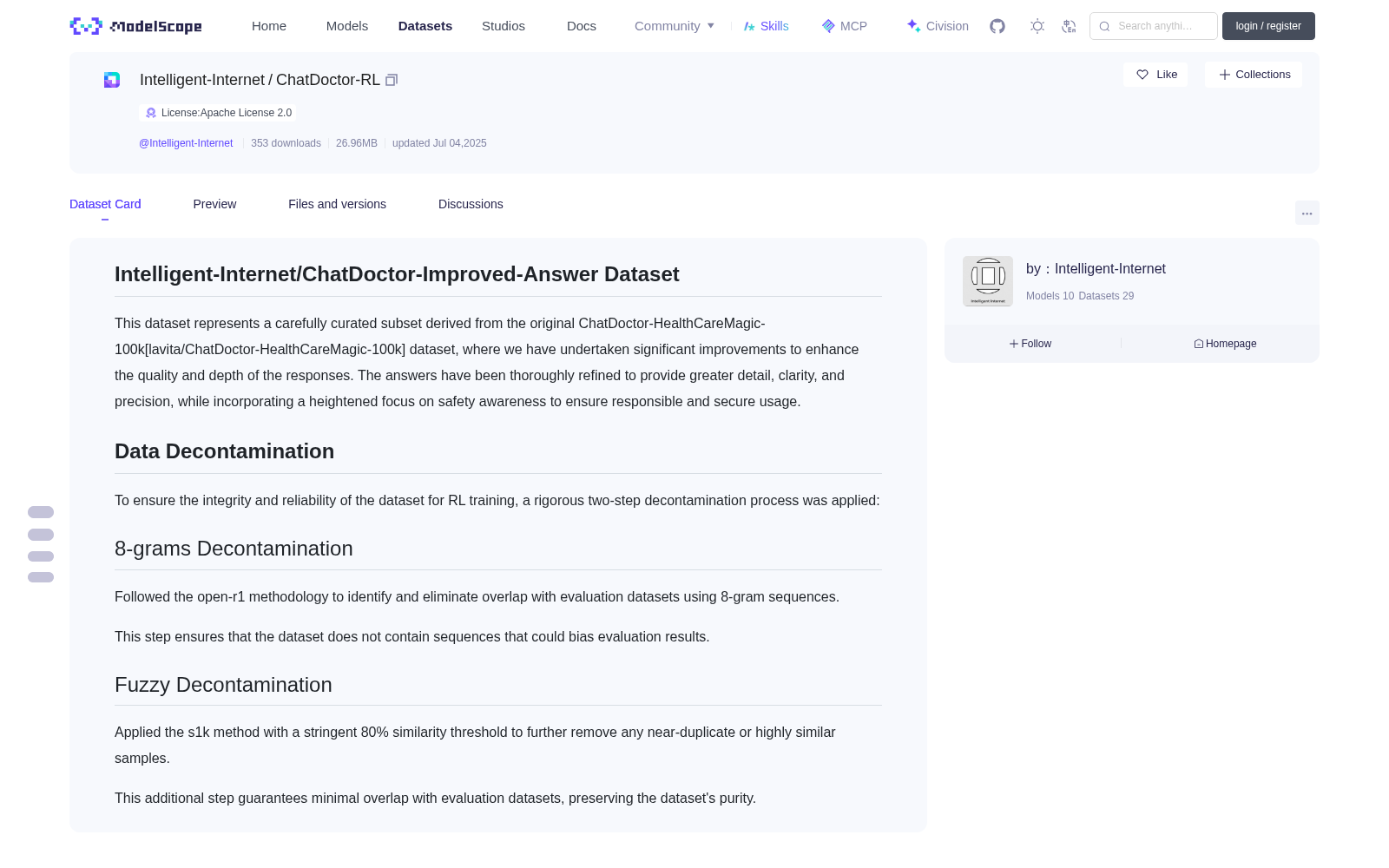1389x868 pixels.
Task: Open the GitHub icon link
Action: (997, 26)
